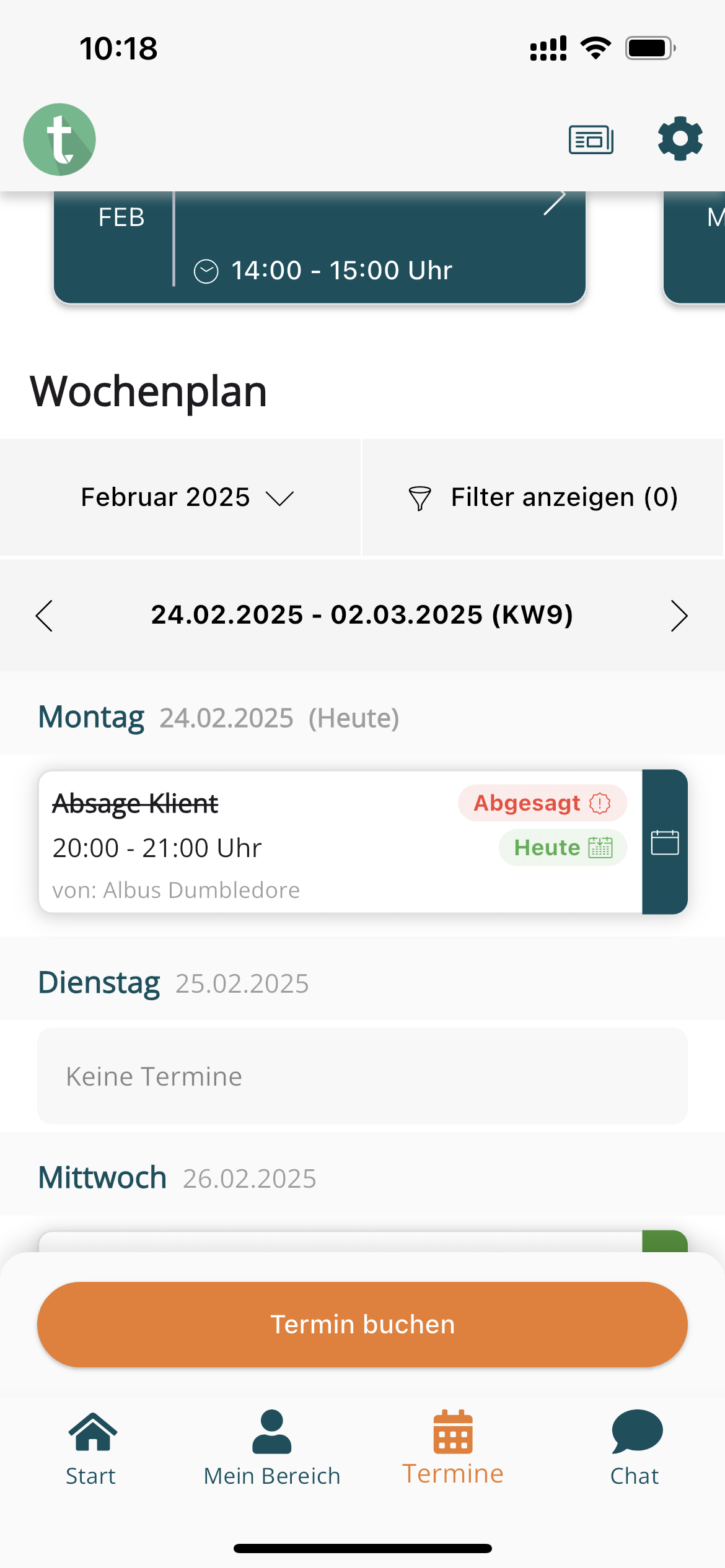This screenshot has height=1568, width=725.
Task: Tap the green Heute badge
Action: (563, 847)
